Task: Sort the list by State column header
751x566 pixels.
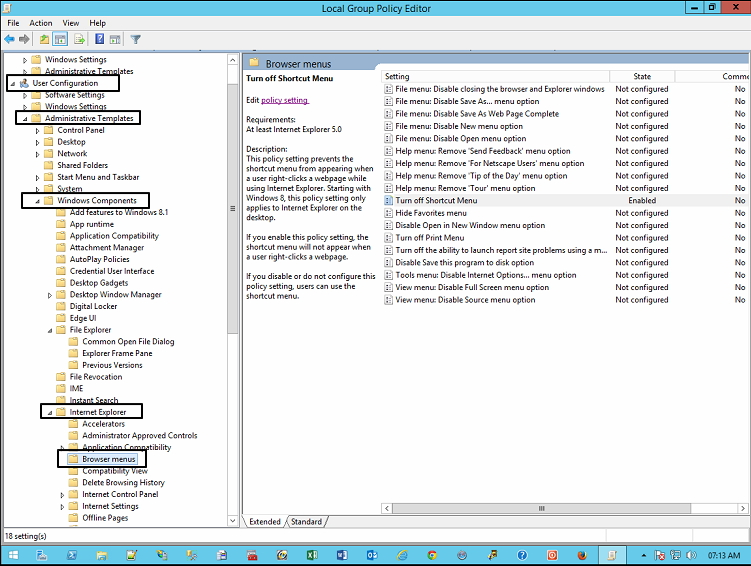Action: pos(642,76)
